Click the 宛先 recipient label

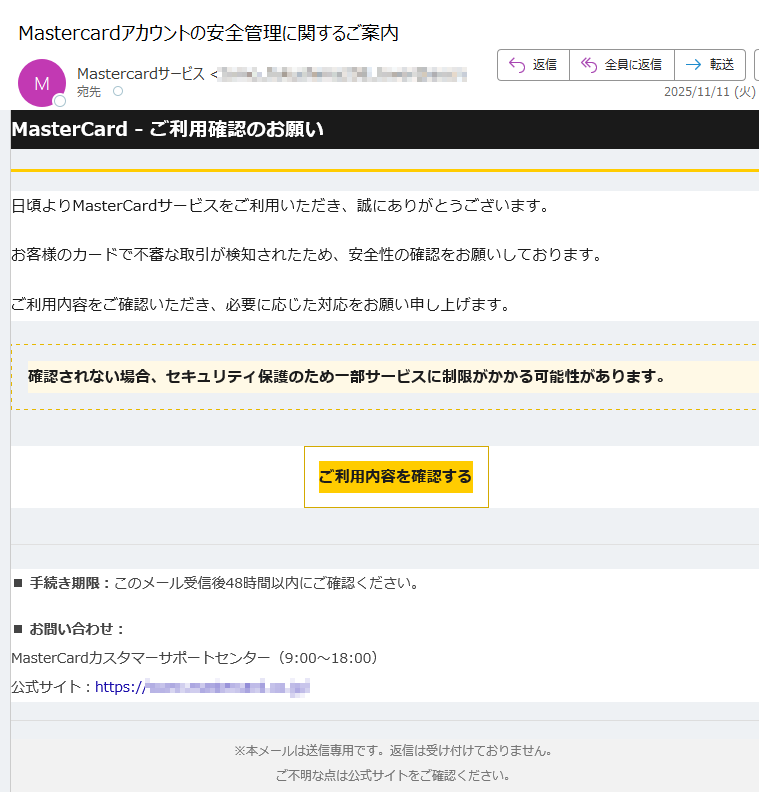89,92
